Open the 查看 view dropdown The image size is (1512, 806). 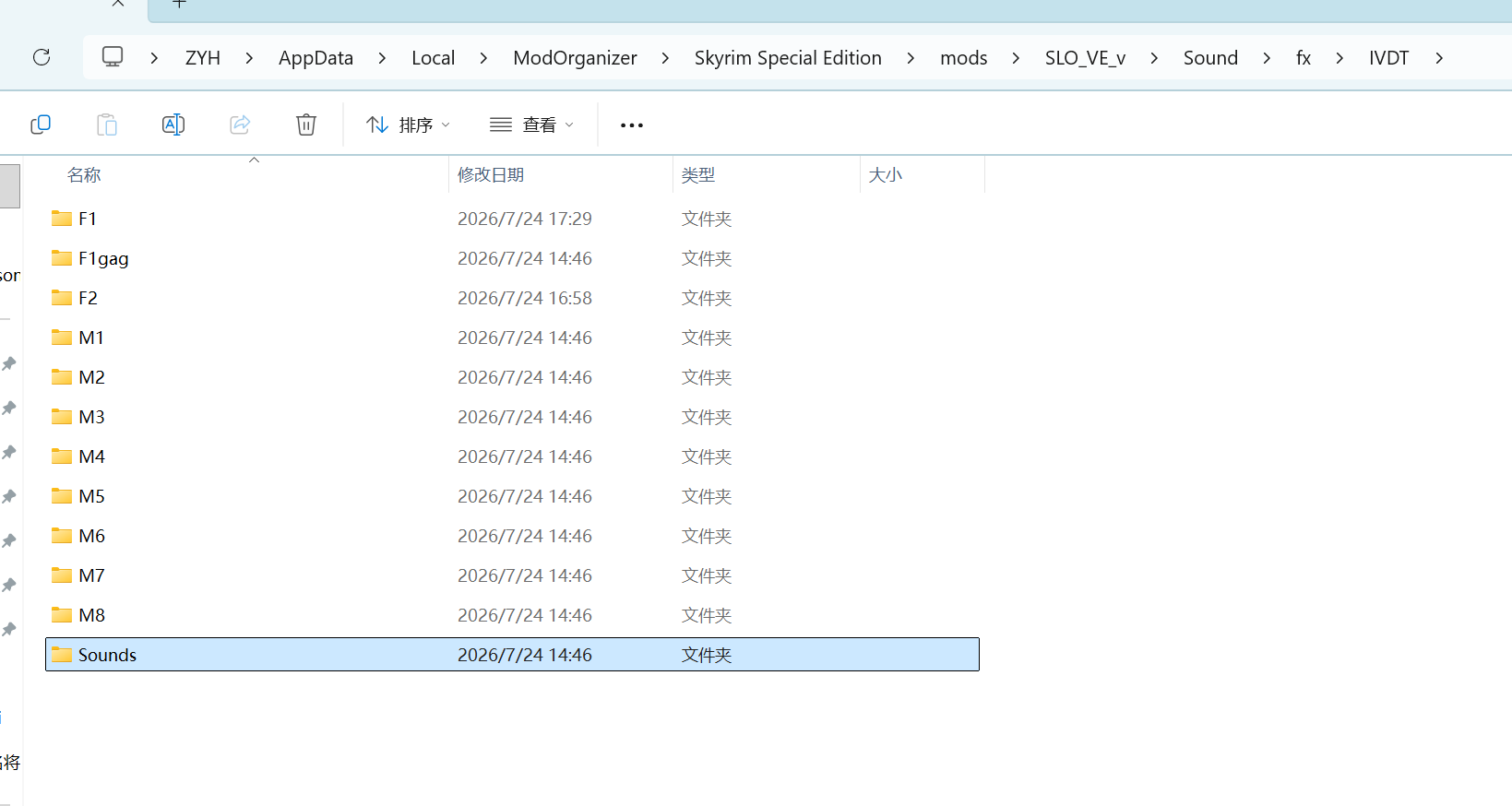click(x=531, y=124)
